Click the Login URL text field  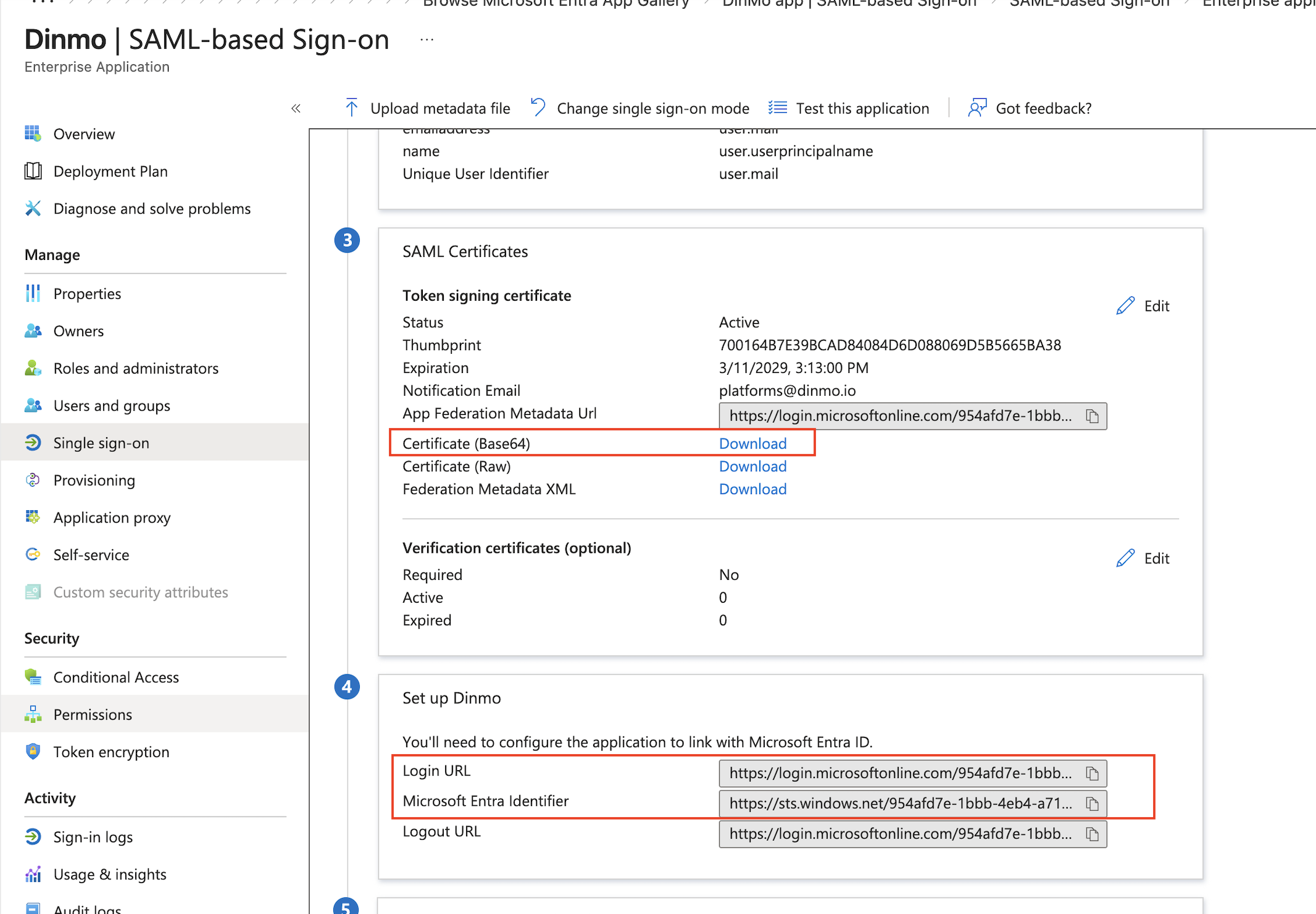coord(899,773)
